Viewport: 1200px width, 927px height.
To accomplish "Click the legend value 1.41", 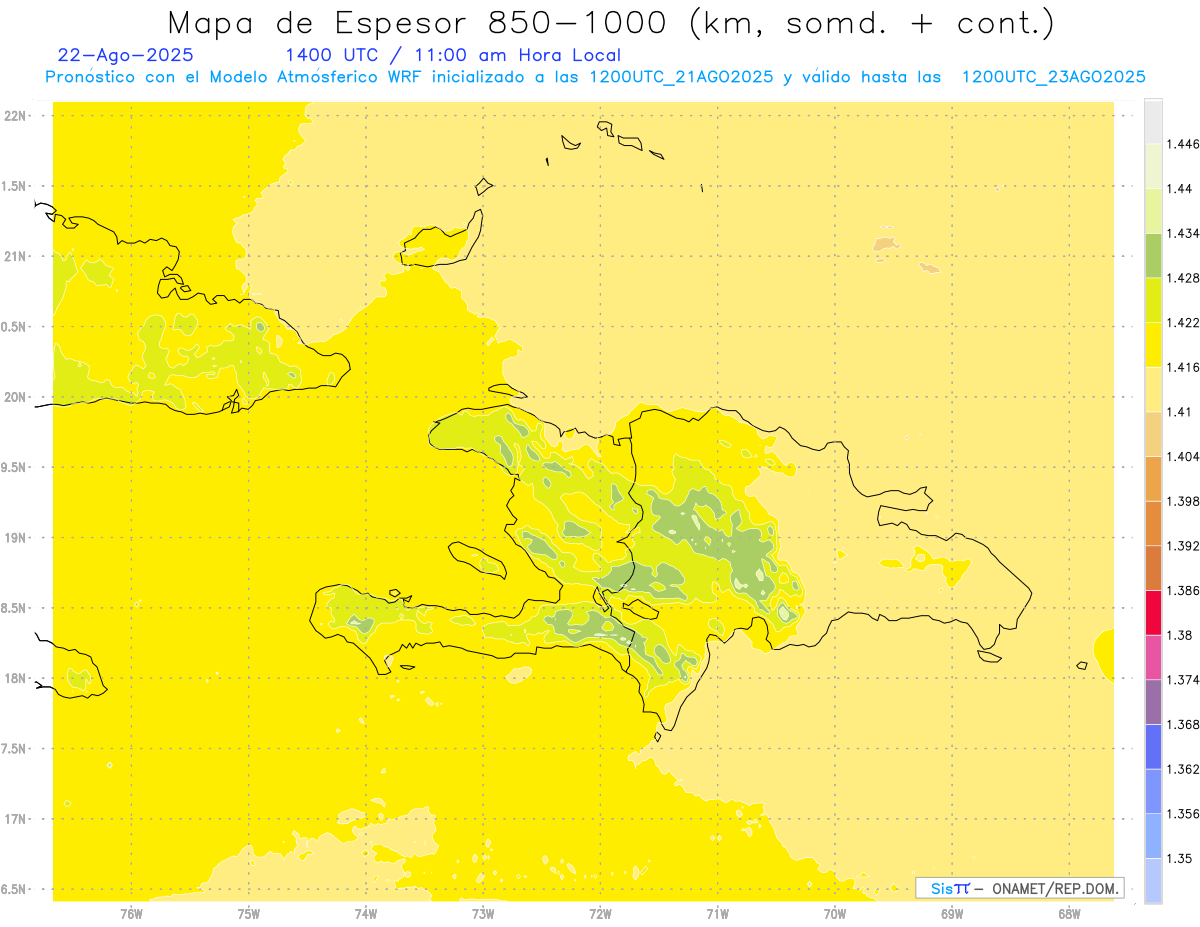I will pos(1180,412).
